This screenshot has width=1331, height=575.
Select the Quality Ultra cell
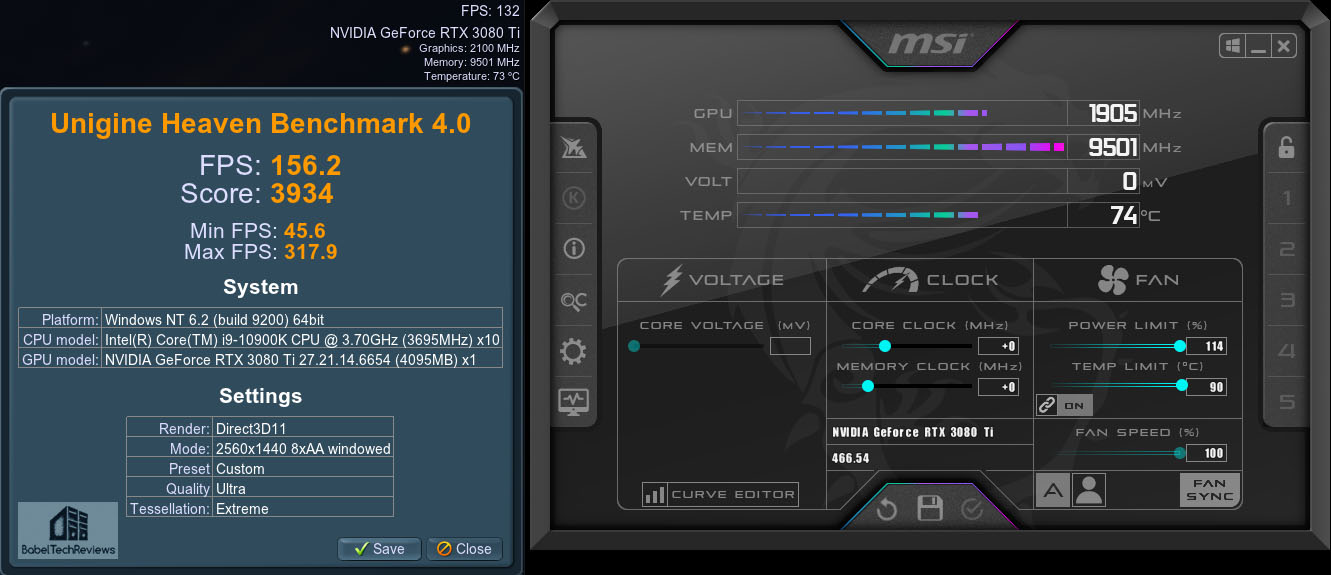(303, 488)
